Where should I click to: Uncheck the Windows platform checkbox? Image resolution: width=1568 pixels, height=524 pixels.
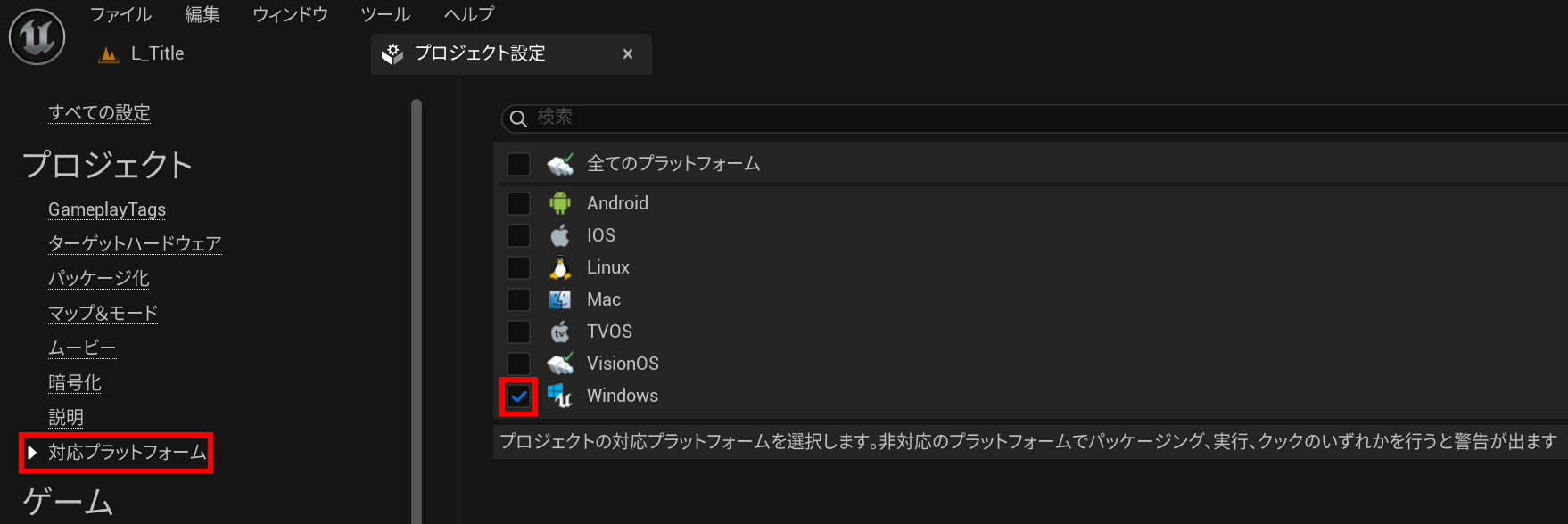point(518,396)
